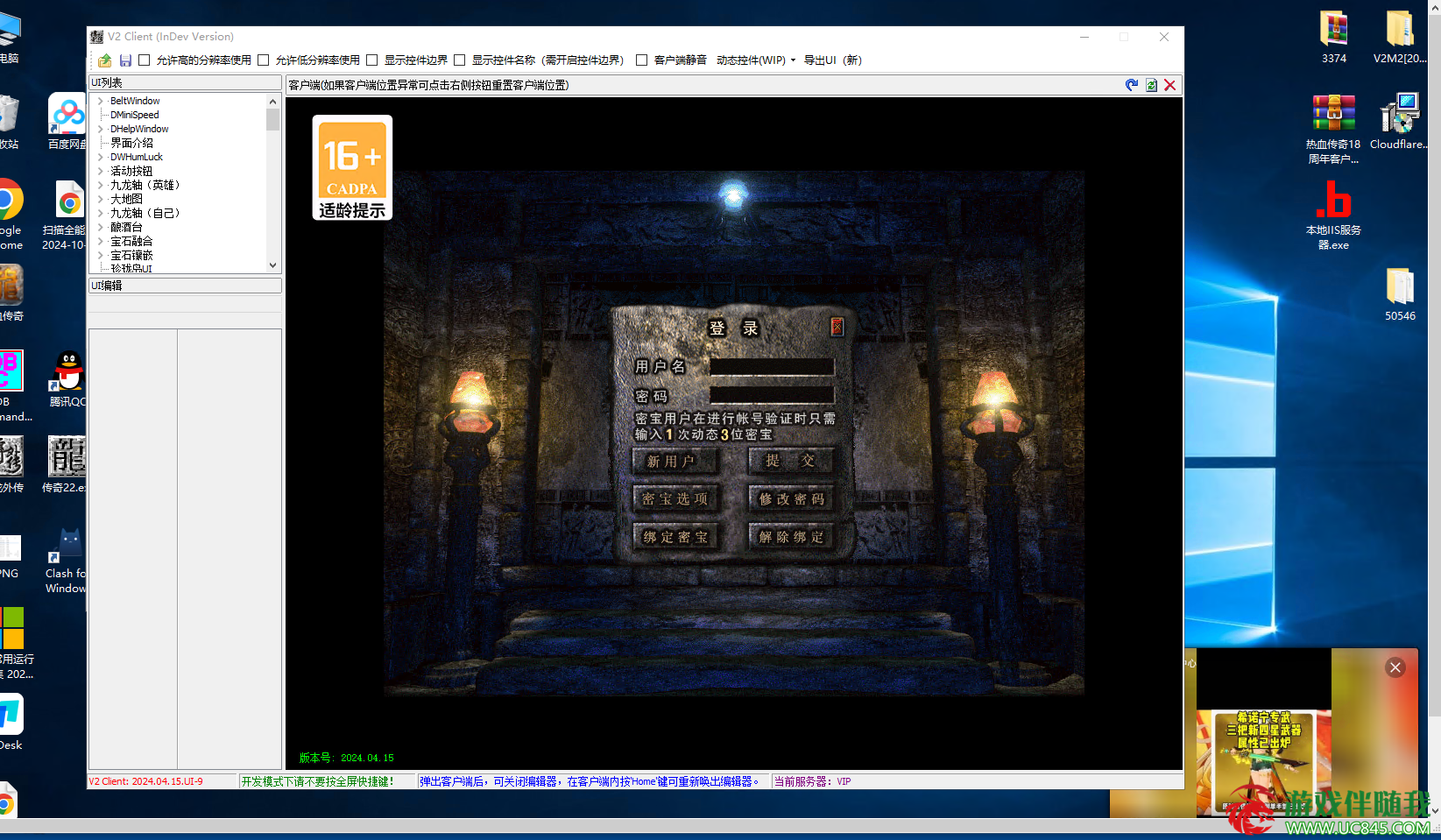Toggle 客户端静音 mute checkbox

641,60
